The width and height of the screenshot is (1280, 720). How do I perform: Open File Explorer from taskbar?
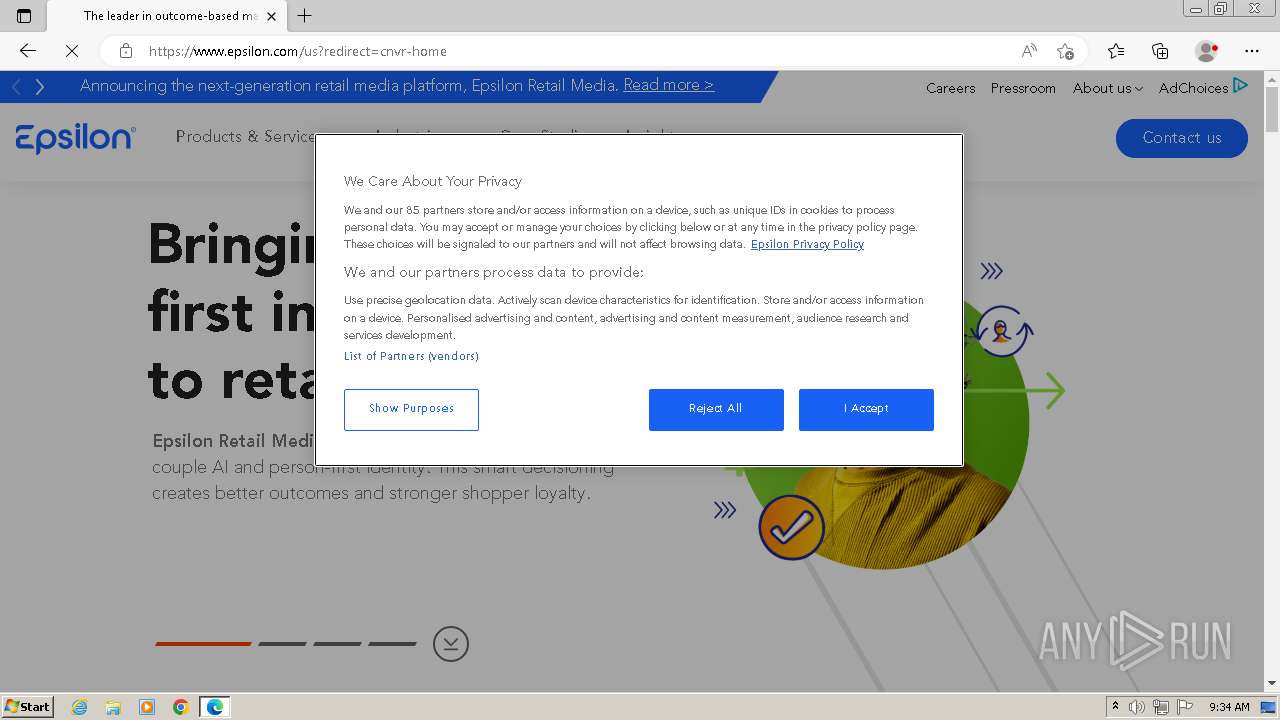coord(113,707)
